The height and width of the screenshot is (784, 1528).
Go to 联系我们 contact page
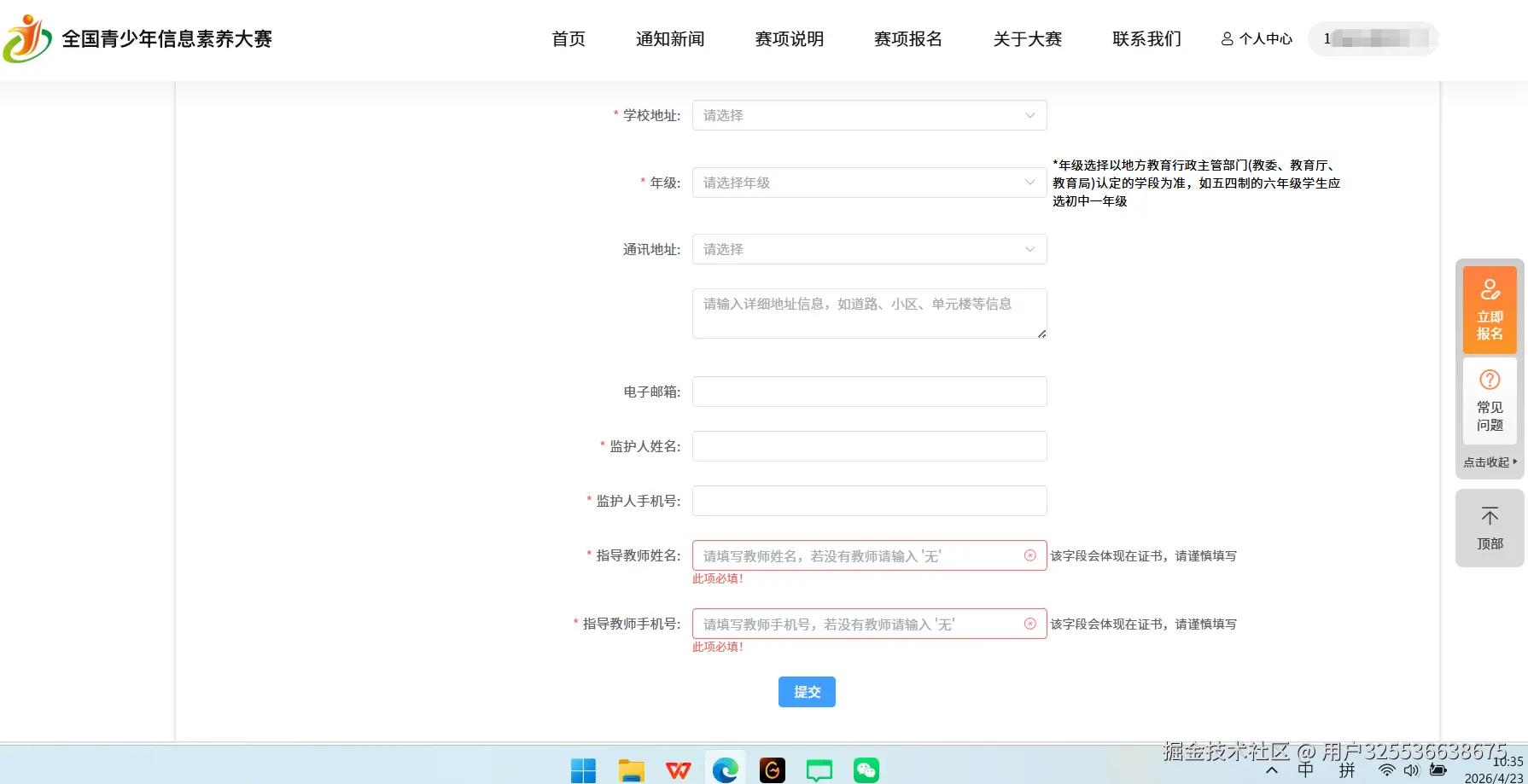tap(1147, 38)
